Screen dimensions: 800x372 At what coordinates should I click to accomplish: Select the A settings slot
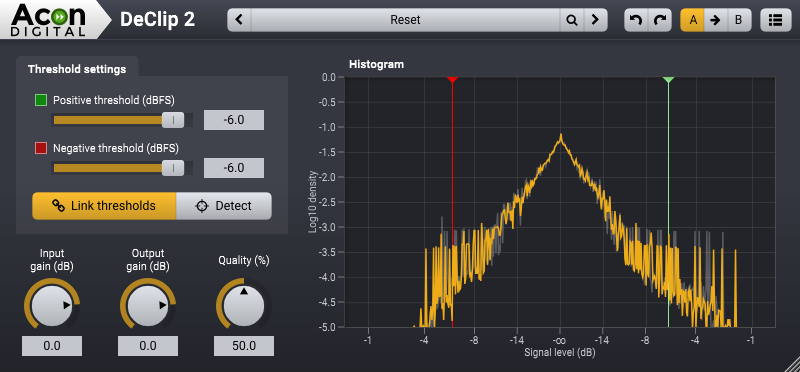(x=692, y=20)
